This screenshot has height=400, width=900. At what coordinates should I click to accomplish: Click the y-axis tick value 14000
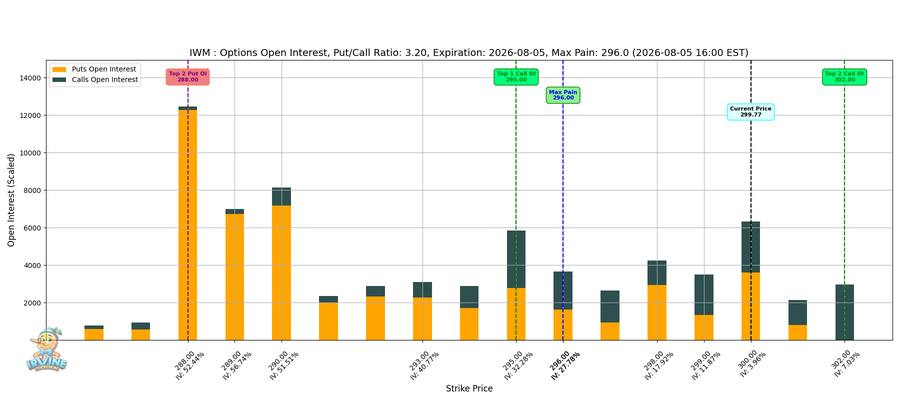pyautogui.click(x=32, y=78)
